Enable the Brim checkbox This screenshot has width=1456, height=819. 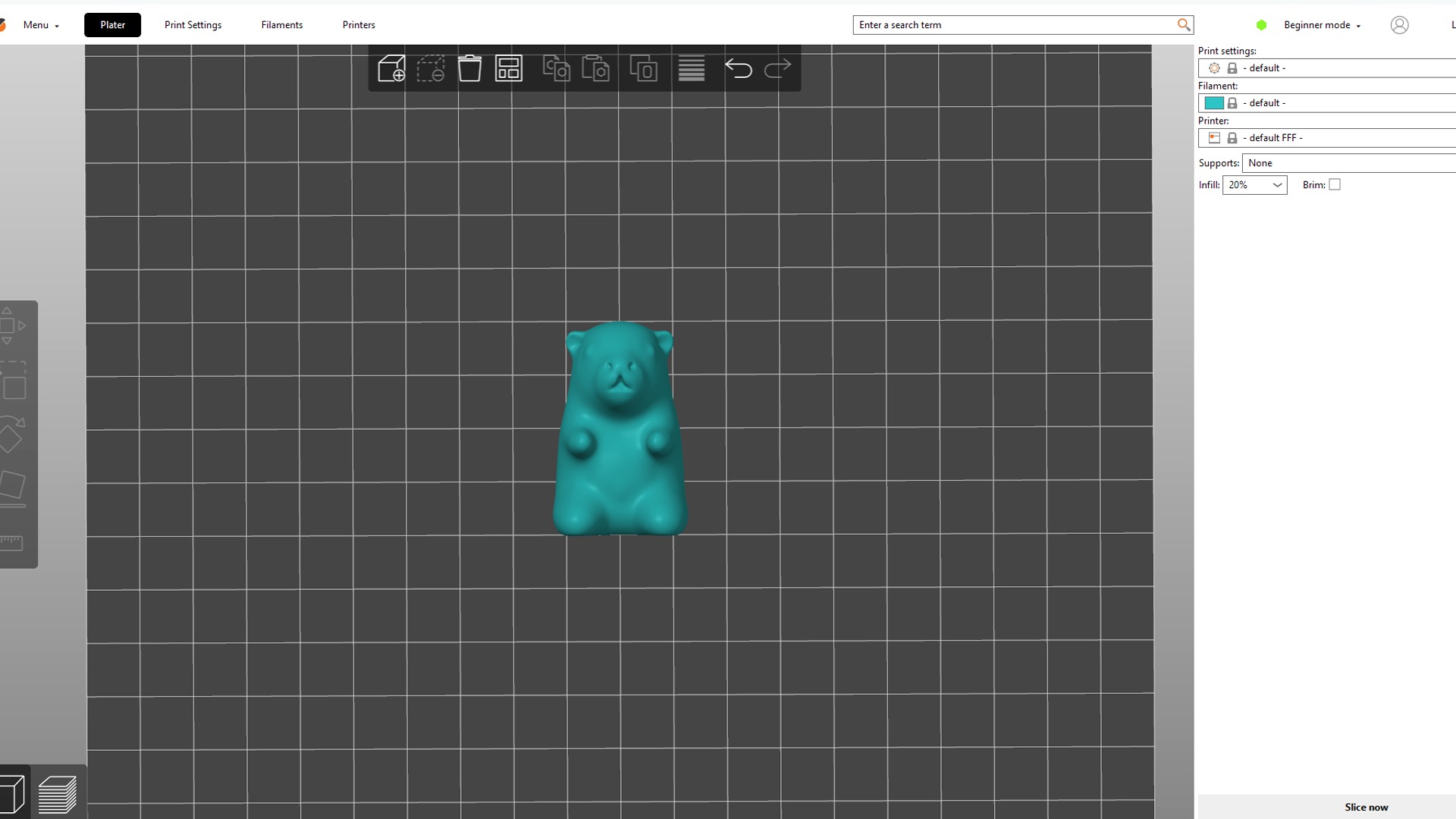tap(1335, 184)
